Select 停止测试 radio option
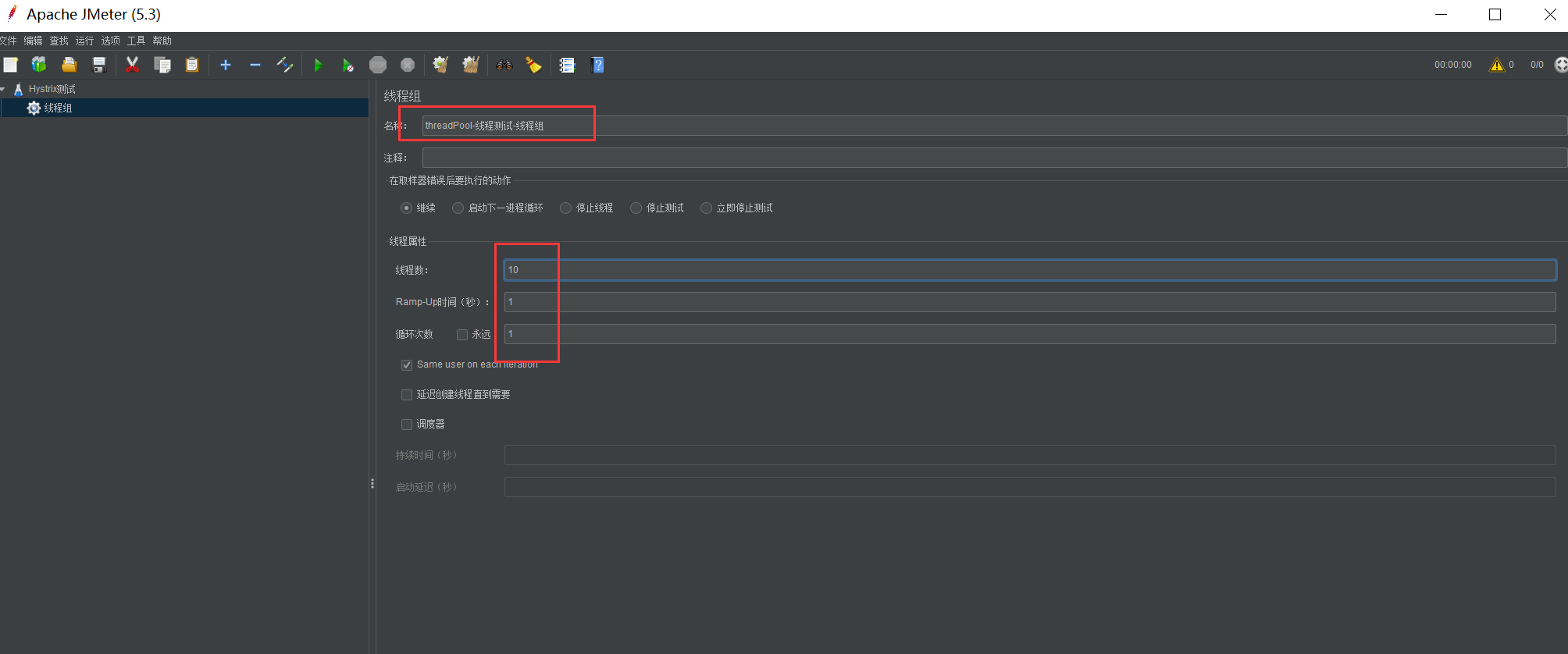 (x=636, y=208)
